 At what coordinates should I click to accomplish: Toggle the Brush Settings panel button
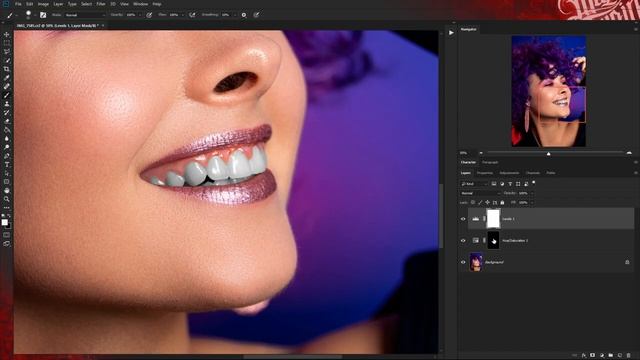pyautogui.click(x=43, y=15)
